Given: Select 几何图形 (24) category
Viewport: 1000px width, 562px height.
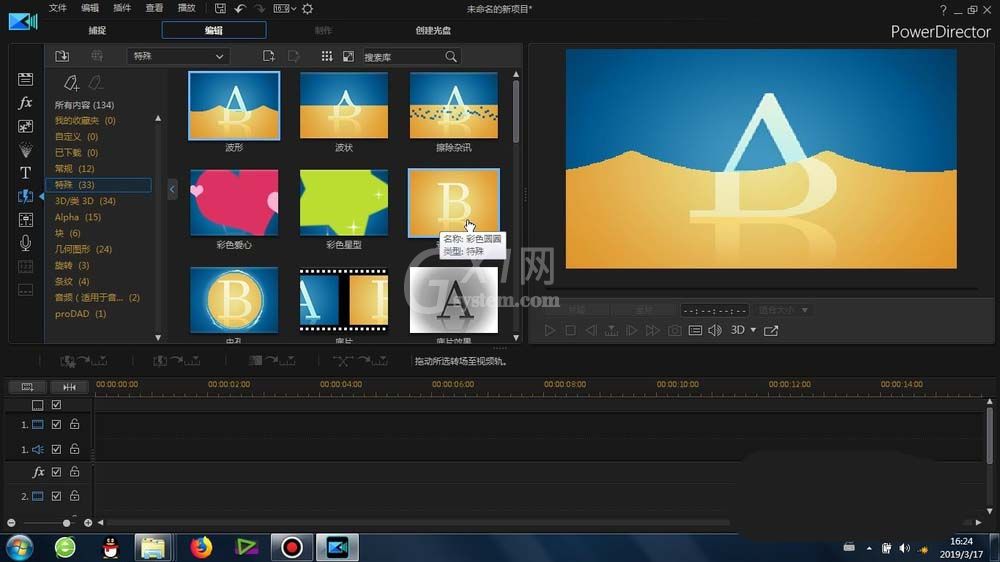Looking at the screenshot, I should click(x=83, y=249).
